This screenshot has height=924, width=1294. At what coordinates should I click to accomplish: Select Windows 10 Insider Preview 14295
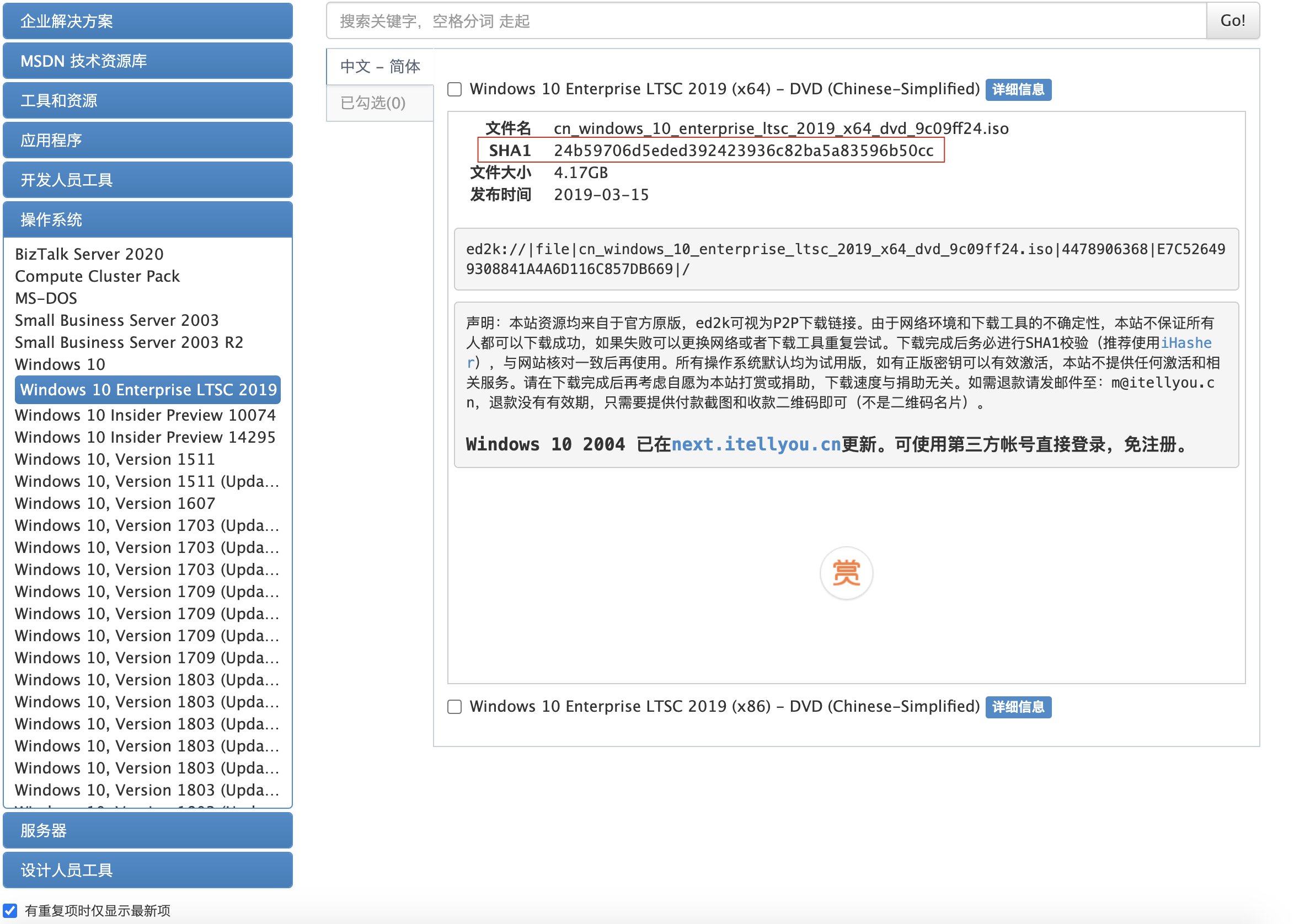[145, 438]
